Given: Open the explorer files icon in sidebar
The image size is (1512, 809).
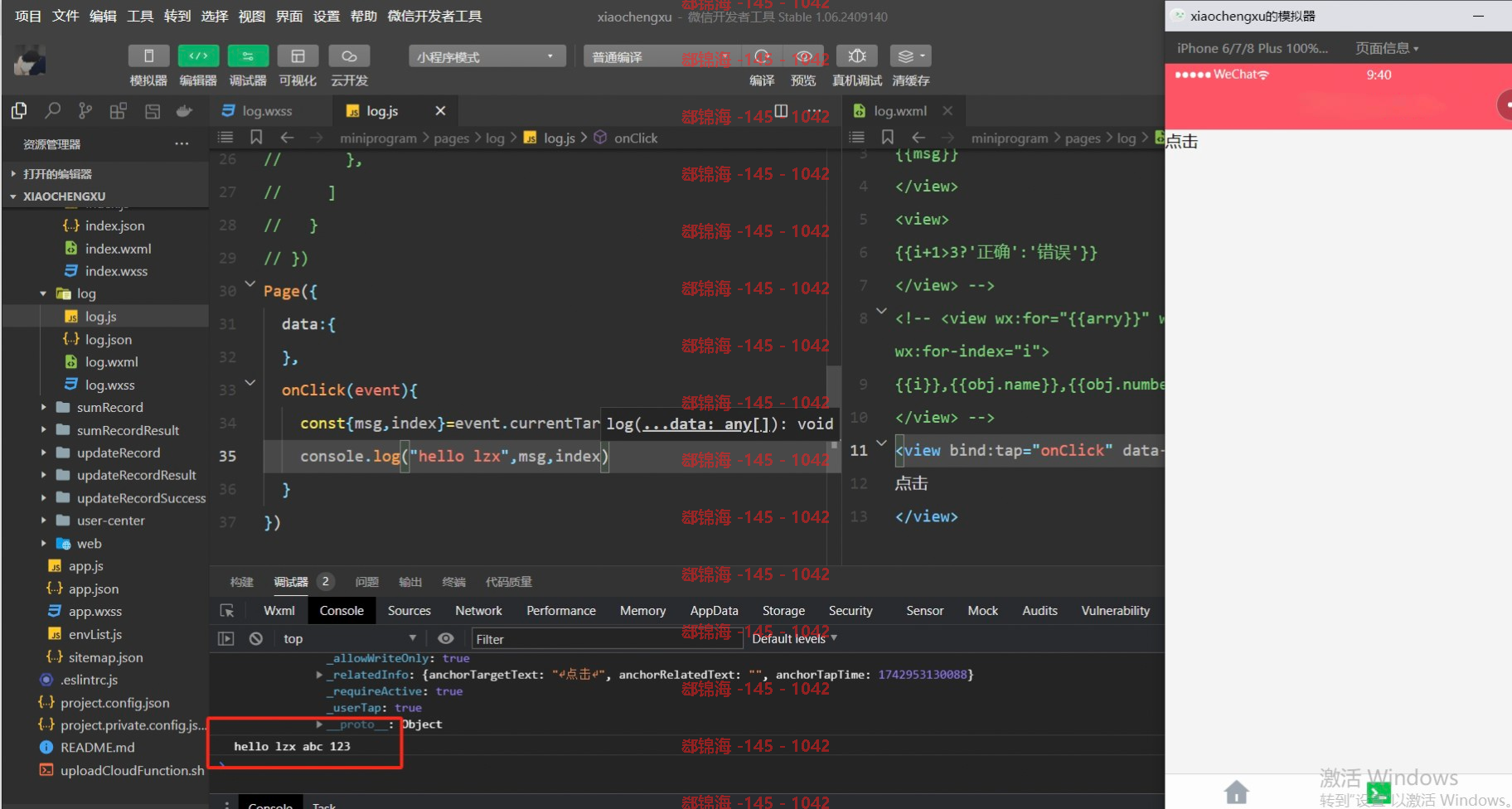Looking at the screenshot, I should coord(18,110).
